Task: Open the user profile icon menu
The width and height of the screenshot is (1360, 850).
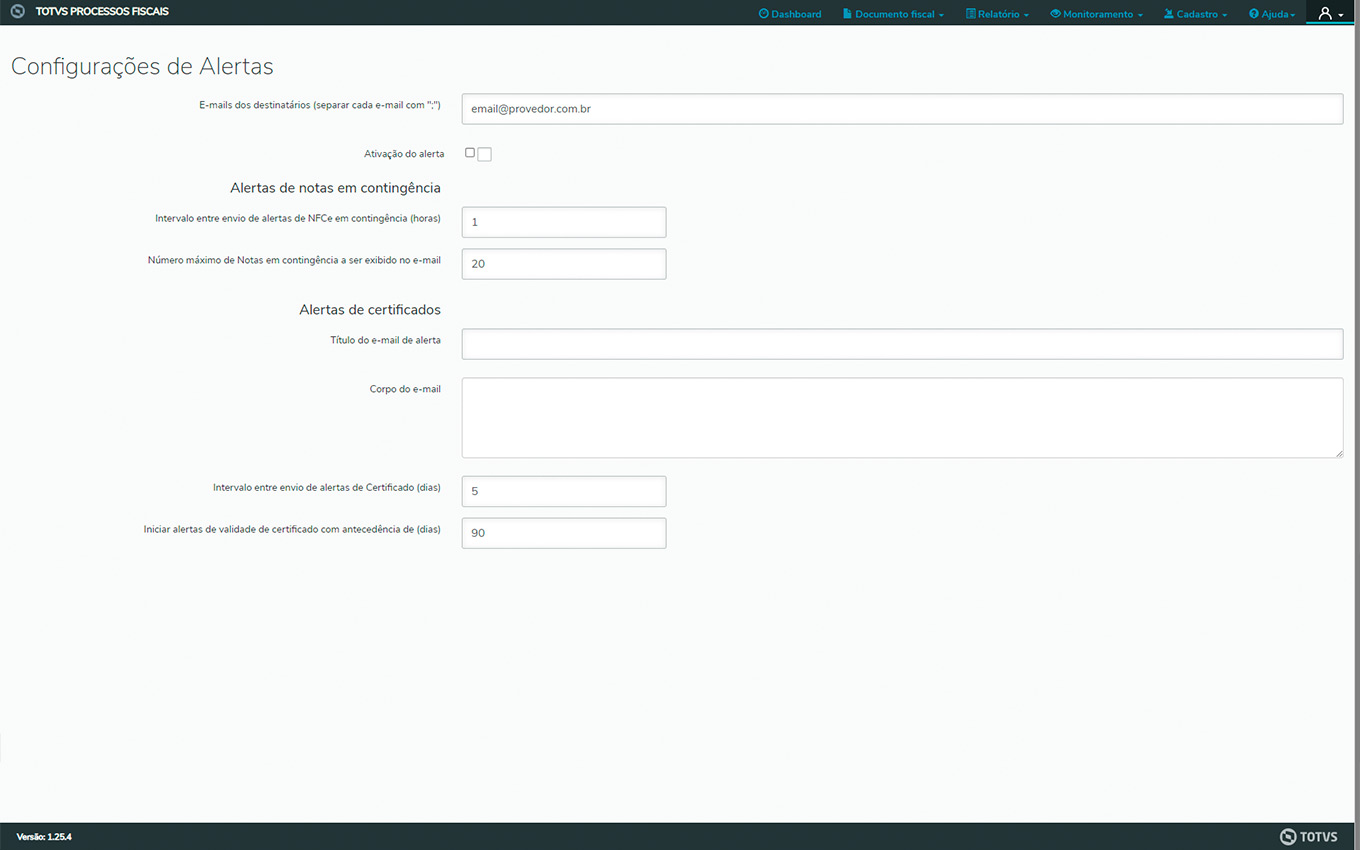Action: point(1329,13)
